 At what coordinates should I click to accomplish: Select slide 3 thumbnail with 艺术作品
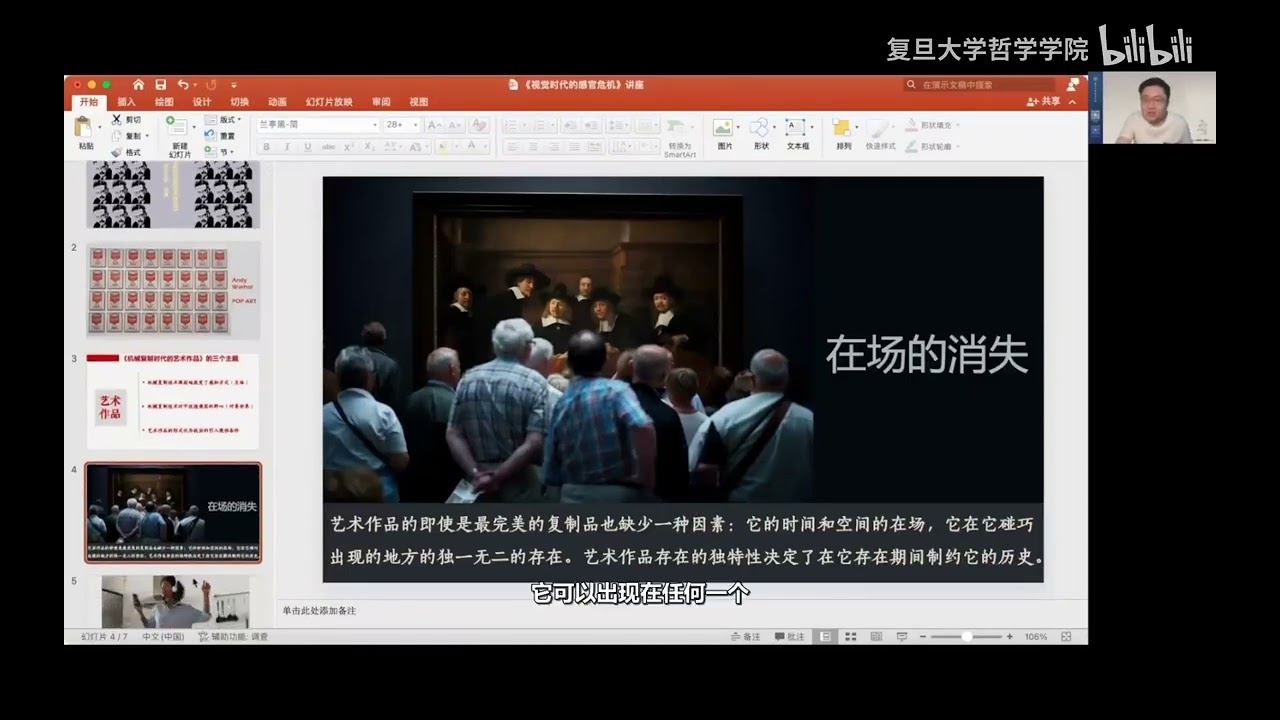click(x=173, y=401)
